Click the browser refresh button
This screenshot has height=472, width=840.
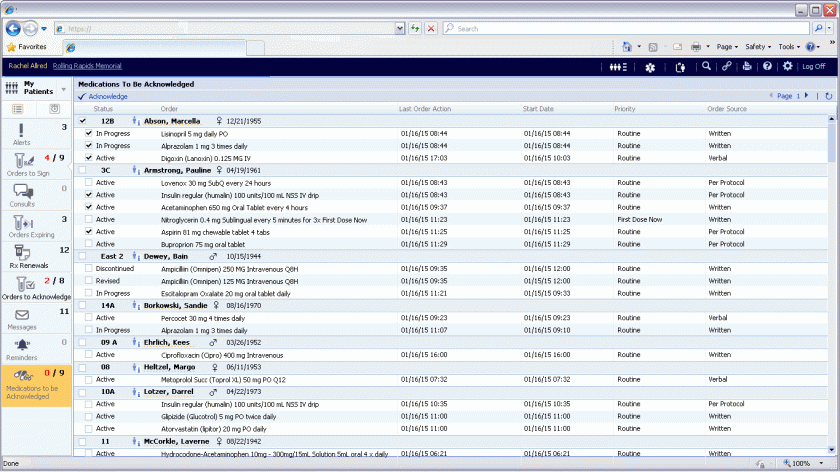(x=415, y=28)
